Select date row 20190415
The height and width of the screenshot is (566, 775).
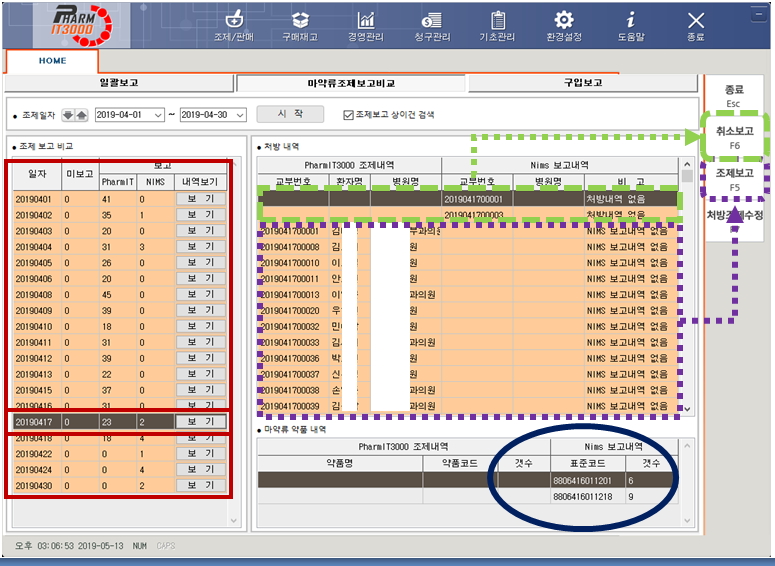click(x=120, y=390)
